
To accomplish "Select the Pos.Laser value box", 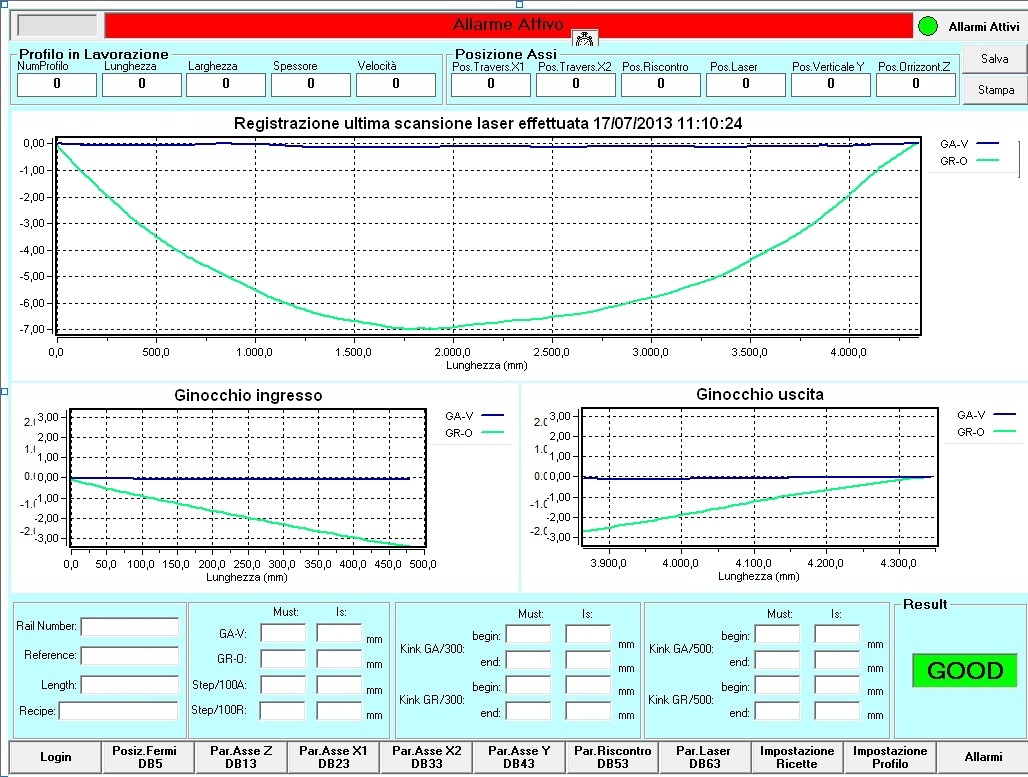I will (x=745, y=85).
